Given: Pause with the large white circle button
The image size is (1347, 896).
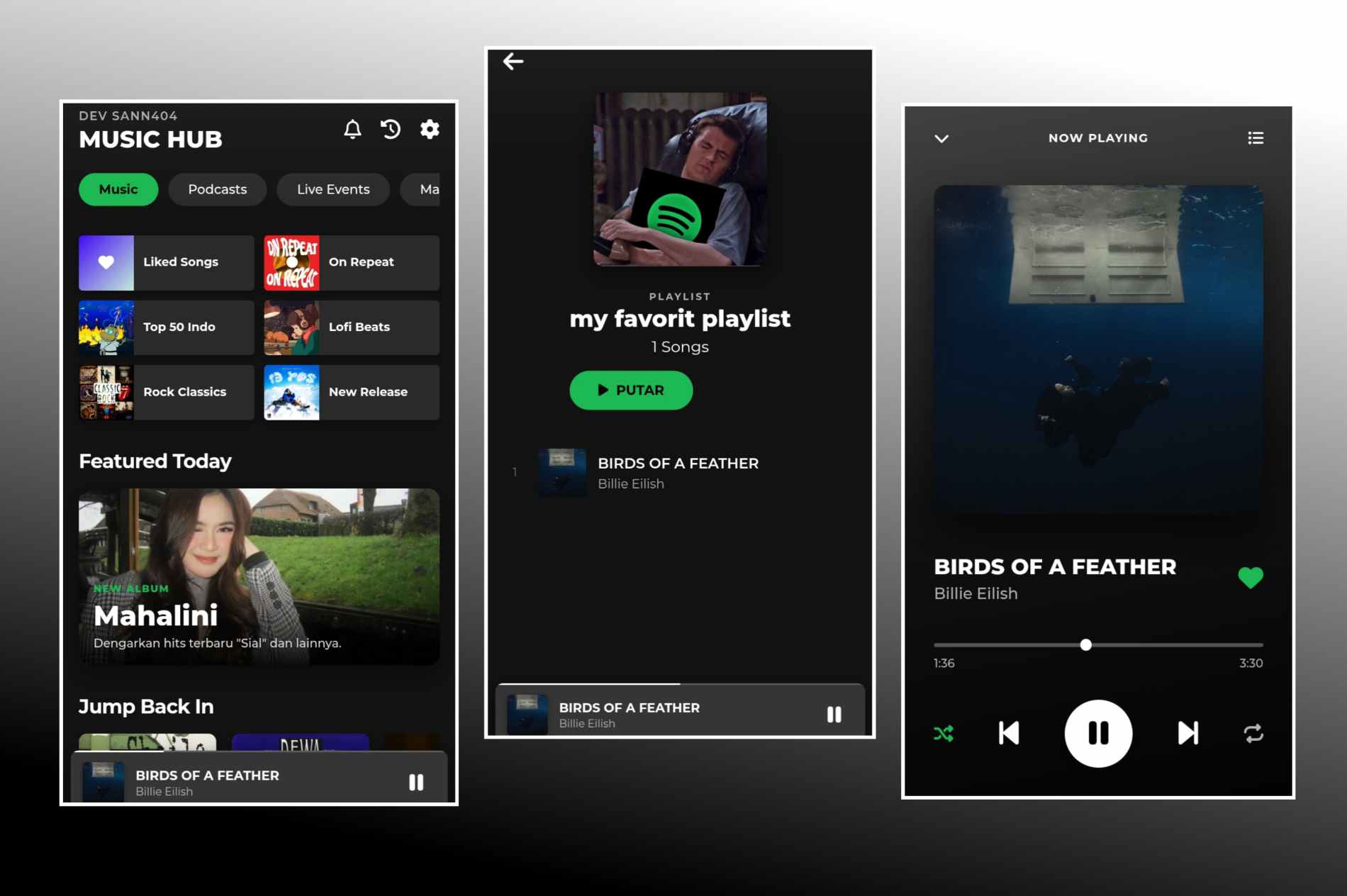Looking at the screenshot, I should pos(1098,734).
